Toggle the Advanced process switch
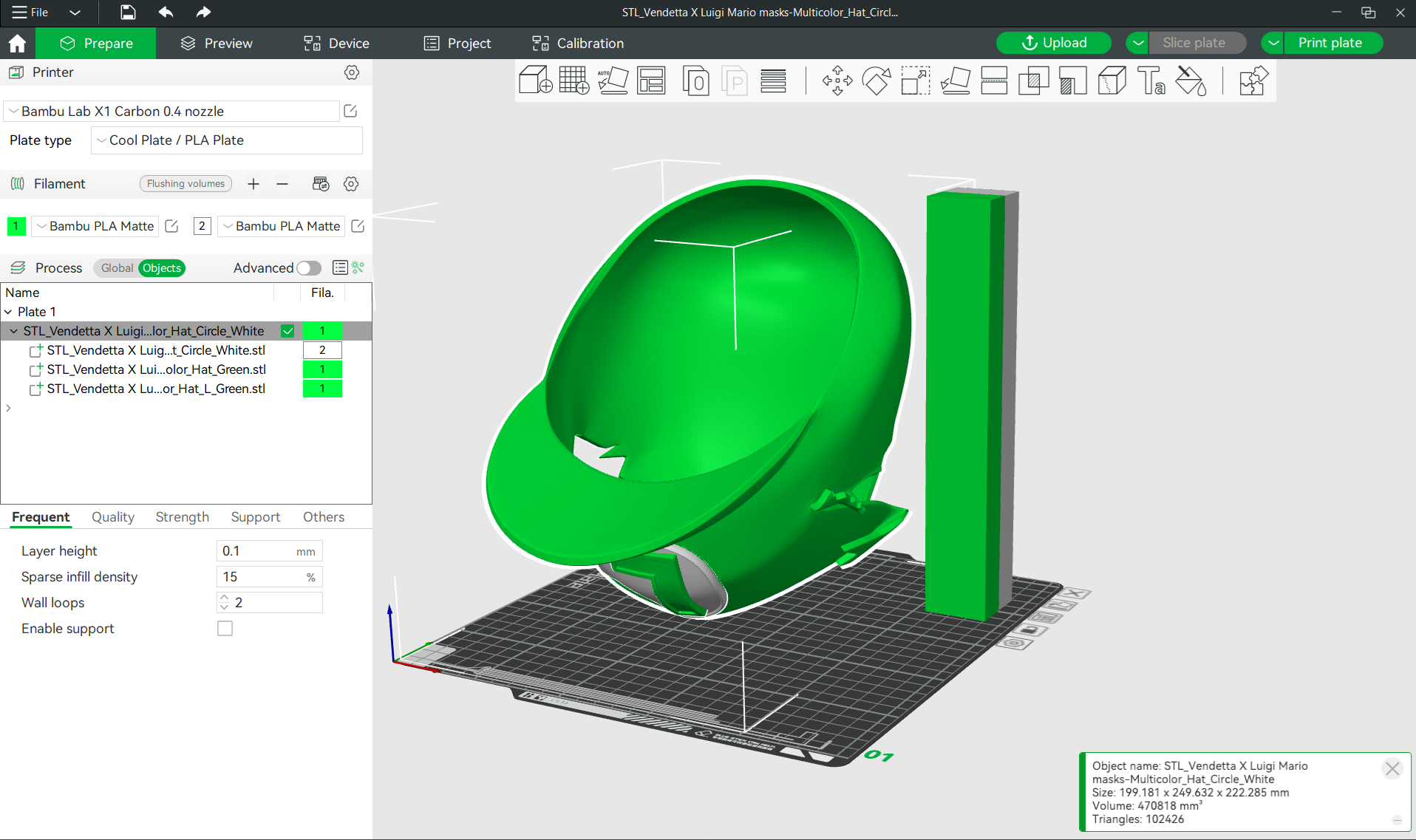Screen dimensions: 1416x840 tap(309, 268)
